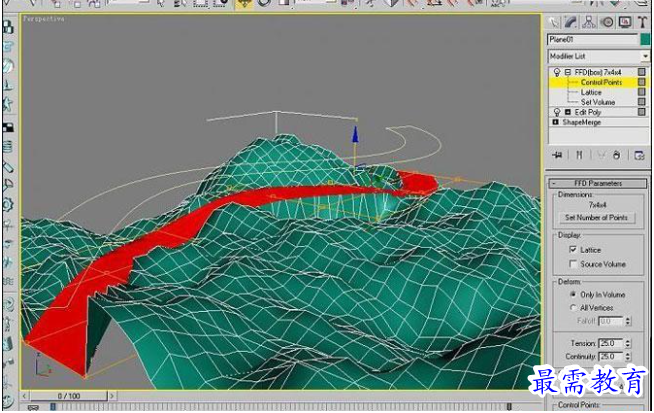Image resolution: width=654 pixels, height=413 pixels.
Task: Open the Display command panel tab
Action: coord(625,22)
